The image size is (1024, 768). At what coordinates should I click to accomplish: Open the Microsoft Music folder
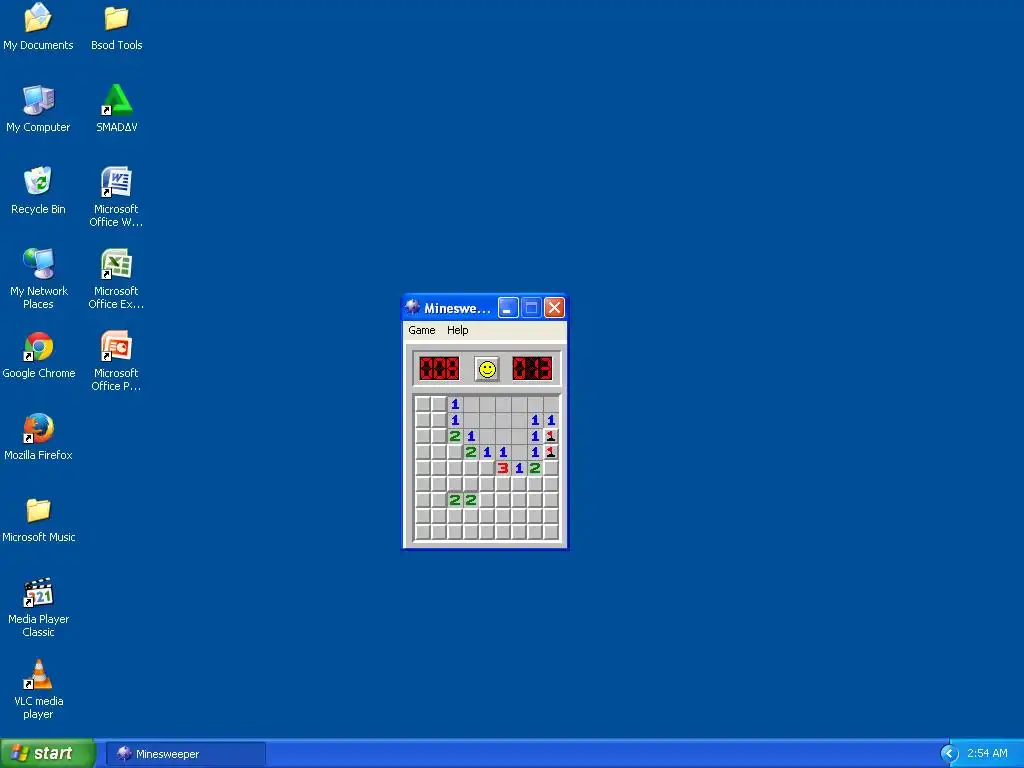point(38,519)
